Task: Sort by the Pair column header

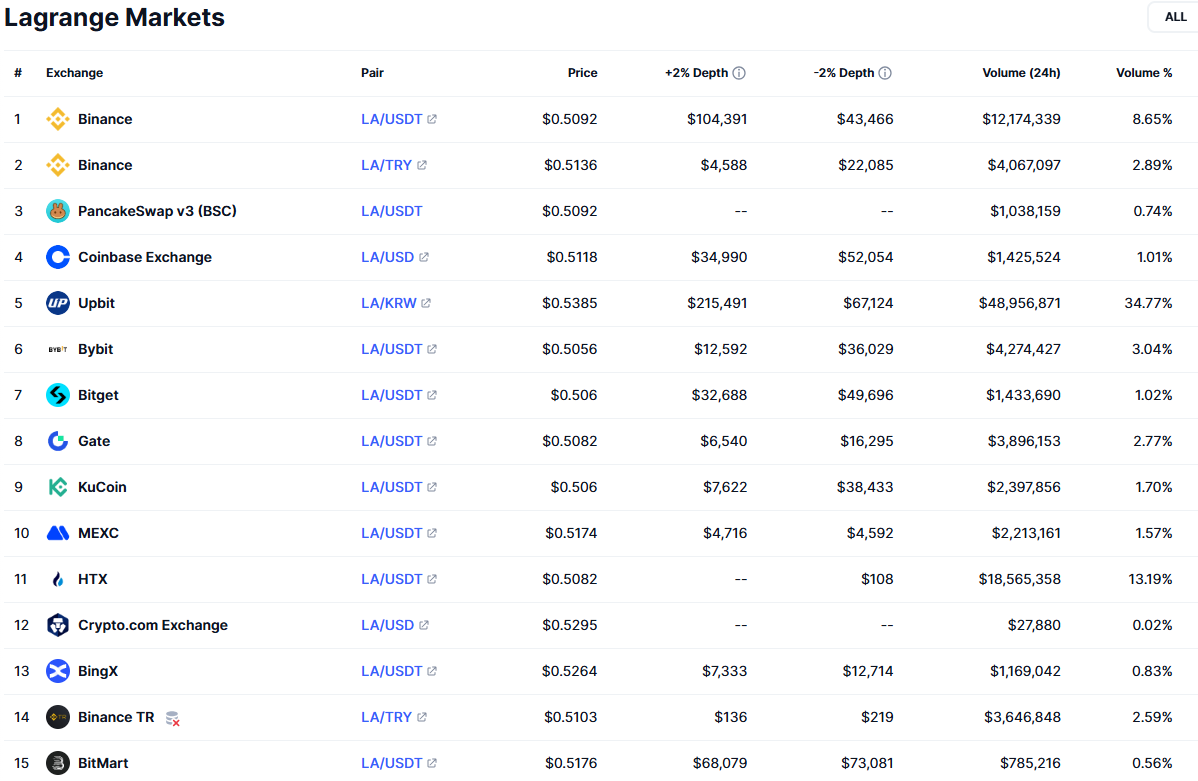Action: pyautogui.click(x=372, y=73)
